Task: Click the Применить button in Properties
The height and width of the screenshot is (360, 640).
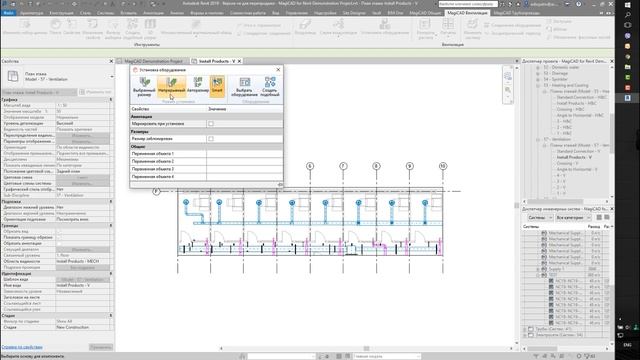Action: [x=101, y=347]
